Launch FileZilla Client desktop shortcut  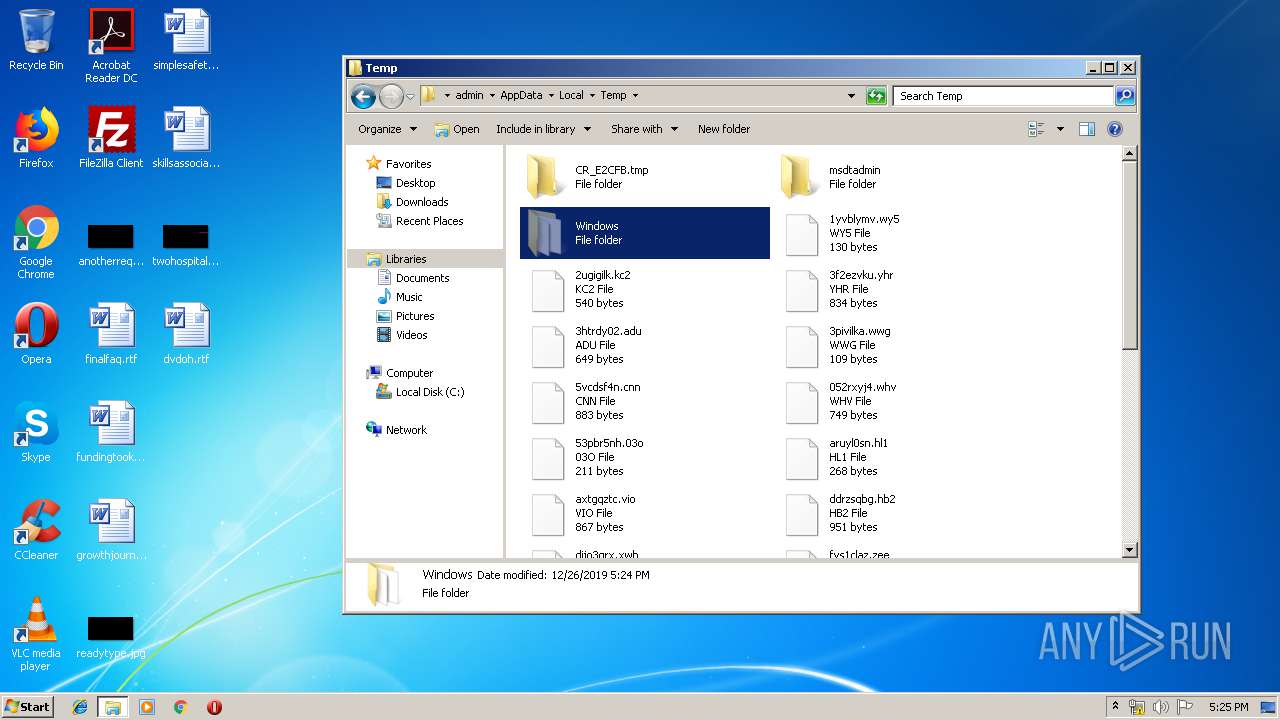coord(111,137)
